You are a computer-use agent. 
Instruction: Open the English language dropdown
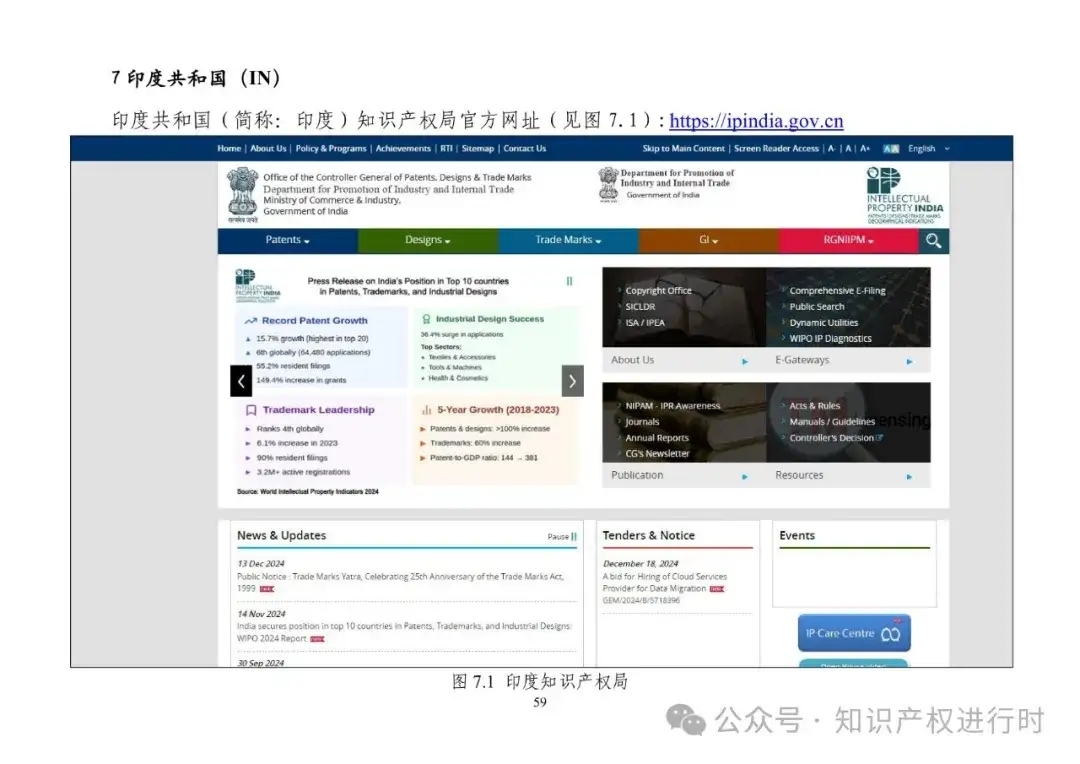click(x=928, y=148)
